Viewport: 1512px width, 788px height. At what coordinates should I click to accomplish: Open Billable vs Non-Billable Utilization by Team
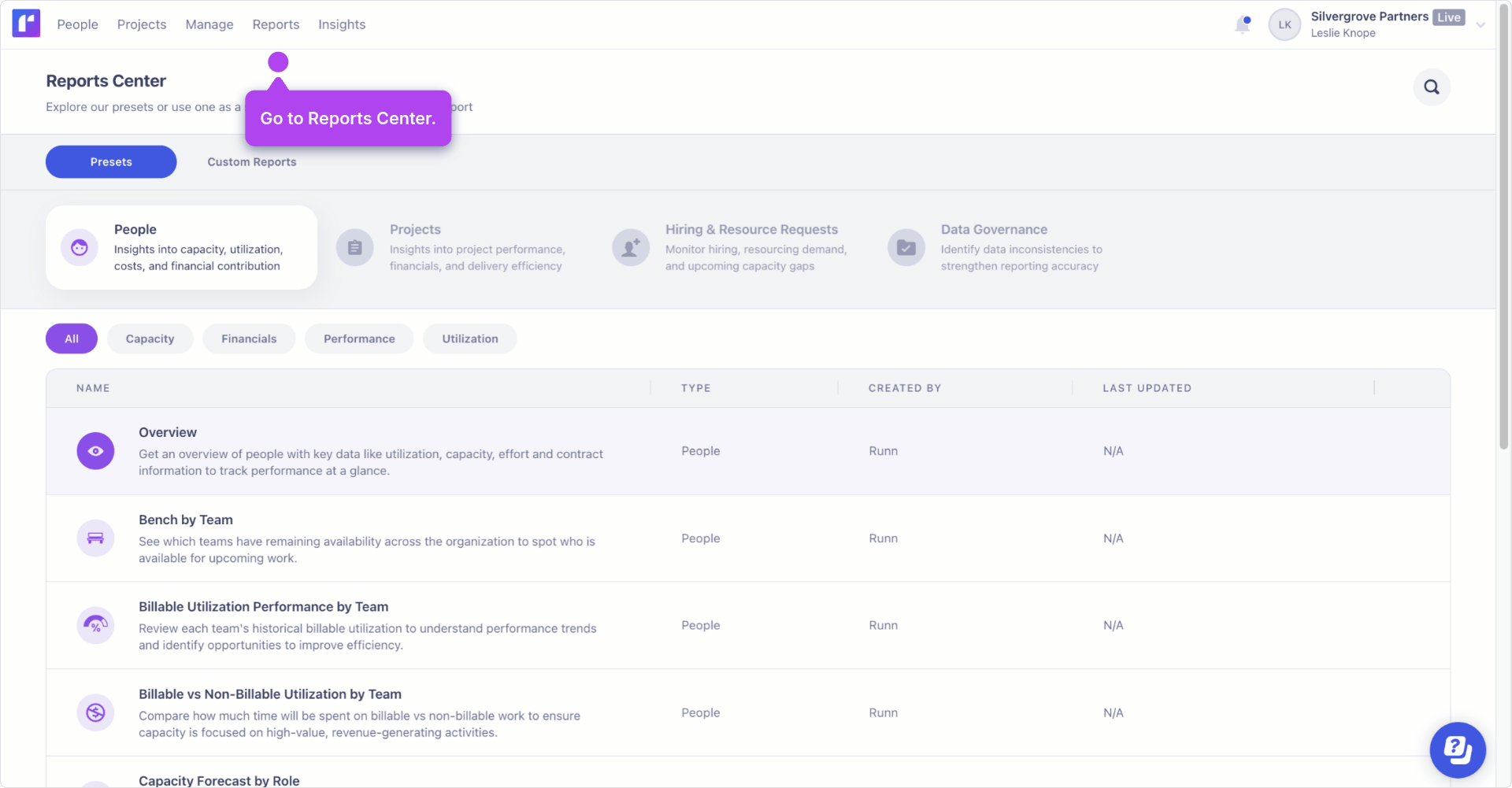tap(748, 712)
